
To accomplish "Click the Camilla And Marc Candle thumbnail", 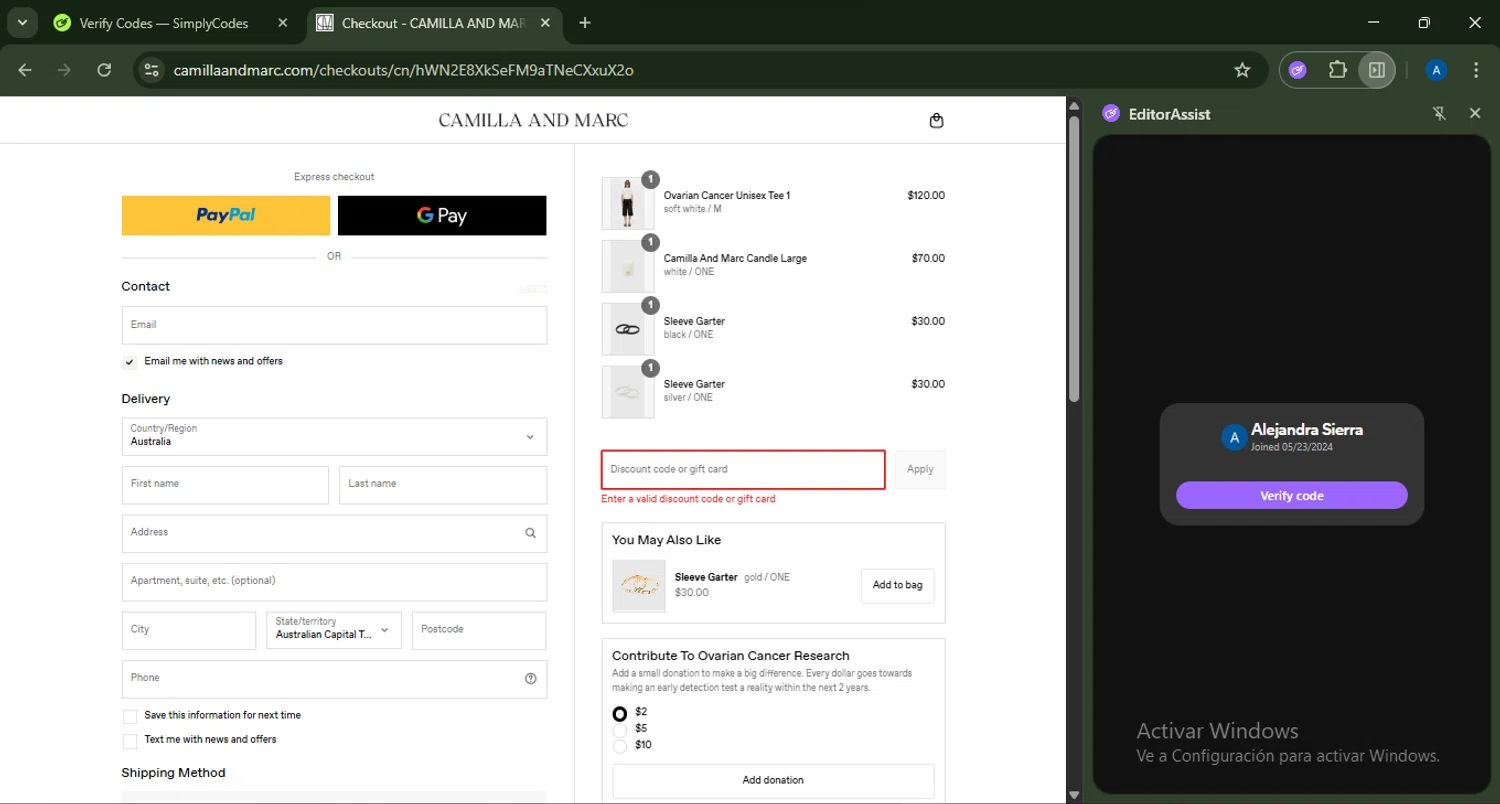I will pyautogui.click(x=628, y=266).
